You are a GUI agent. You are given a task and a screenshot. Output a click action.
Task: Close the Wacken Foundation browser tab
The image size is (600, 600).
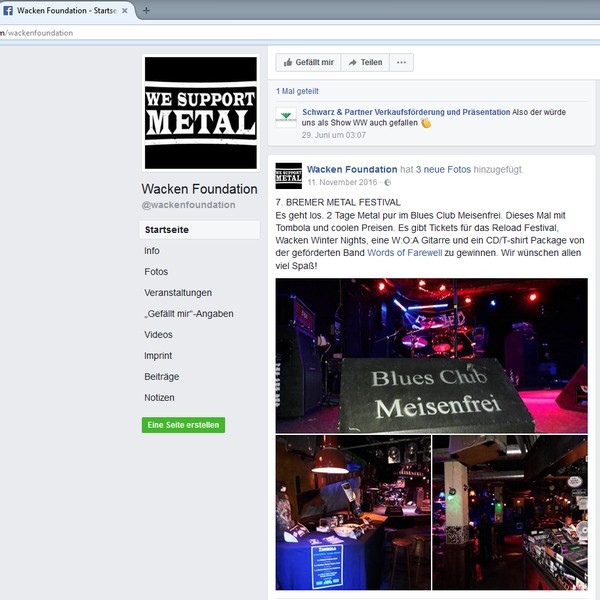tap(124, 11)
